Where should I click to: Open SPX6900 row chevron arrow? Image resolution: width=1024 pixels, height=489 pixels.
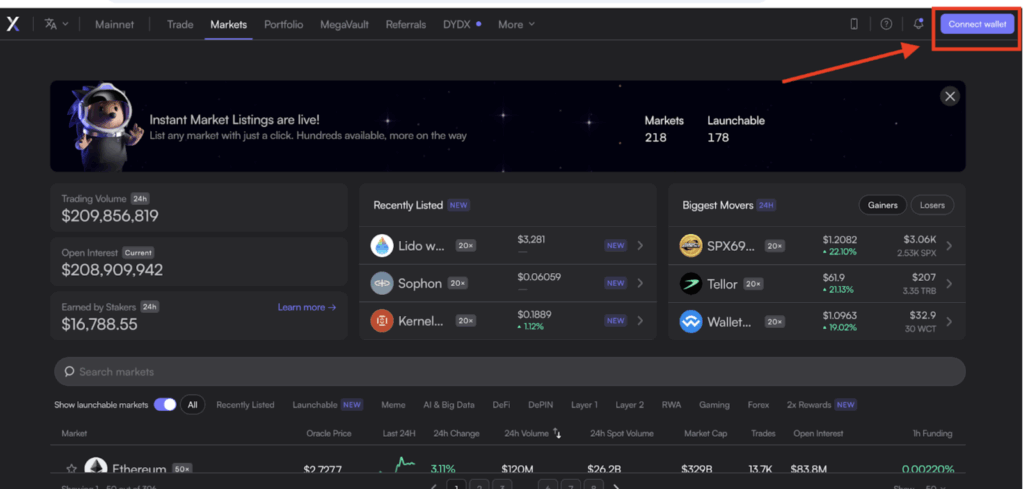pyautogui.click(x=949, y=245)
